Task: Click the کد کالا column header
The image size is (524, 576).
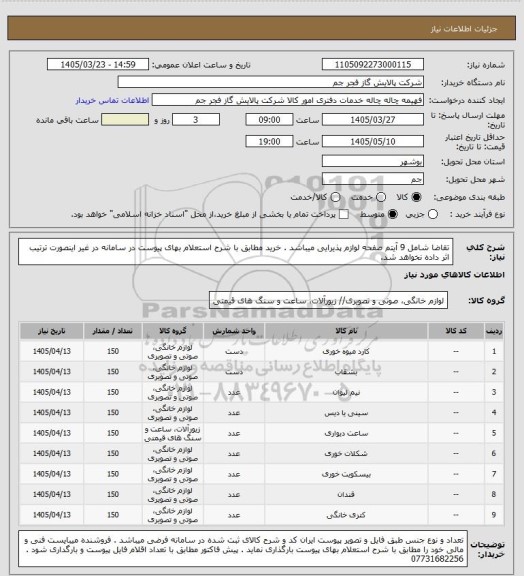Action: click(x=456, y=331)
